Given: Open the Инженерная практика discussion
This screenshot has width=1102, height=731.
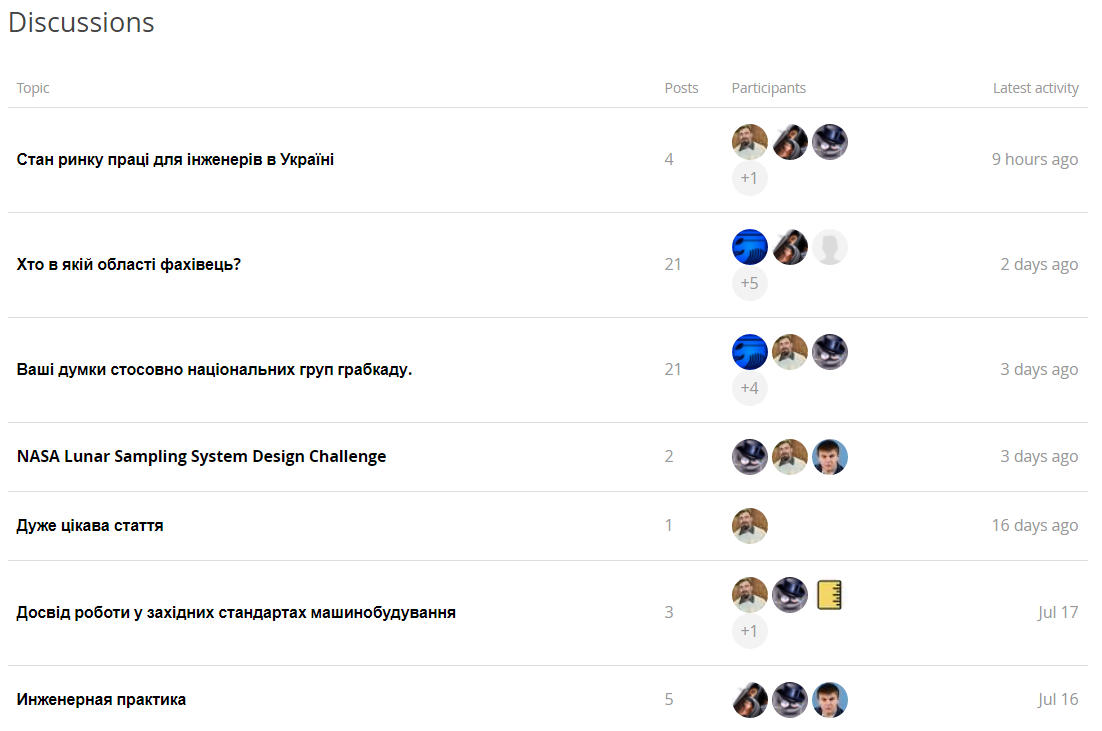Looking at the screenshot, I should coord(101,700).
